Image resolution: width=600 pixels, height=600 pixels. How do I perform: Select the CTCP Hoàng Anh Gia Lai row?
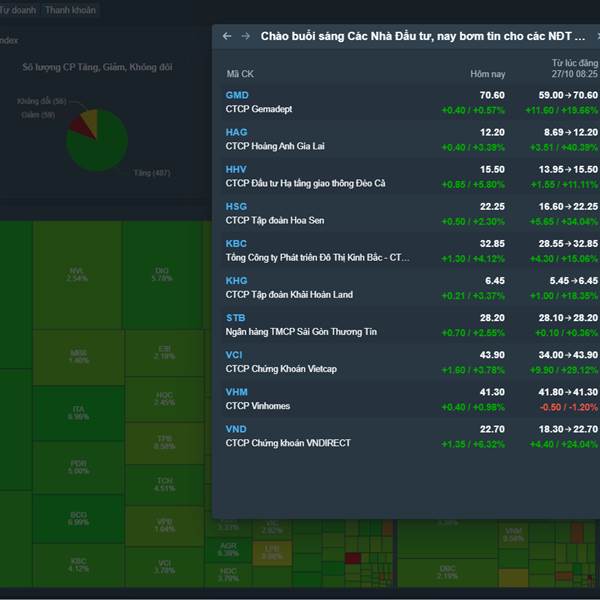(x=411, y=140)
